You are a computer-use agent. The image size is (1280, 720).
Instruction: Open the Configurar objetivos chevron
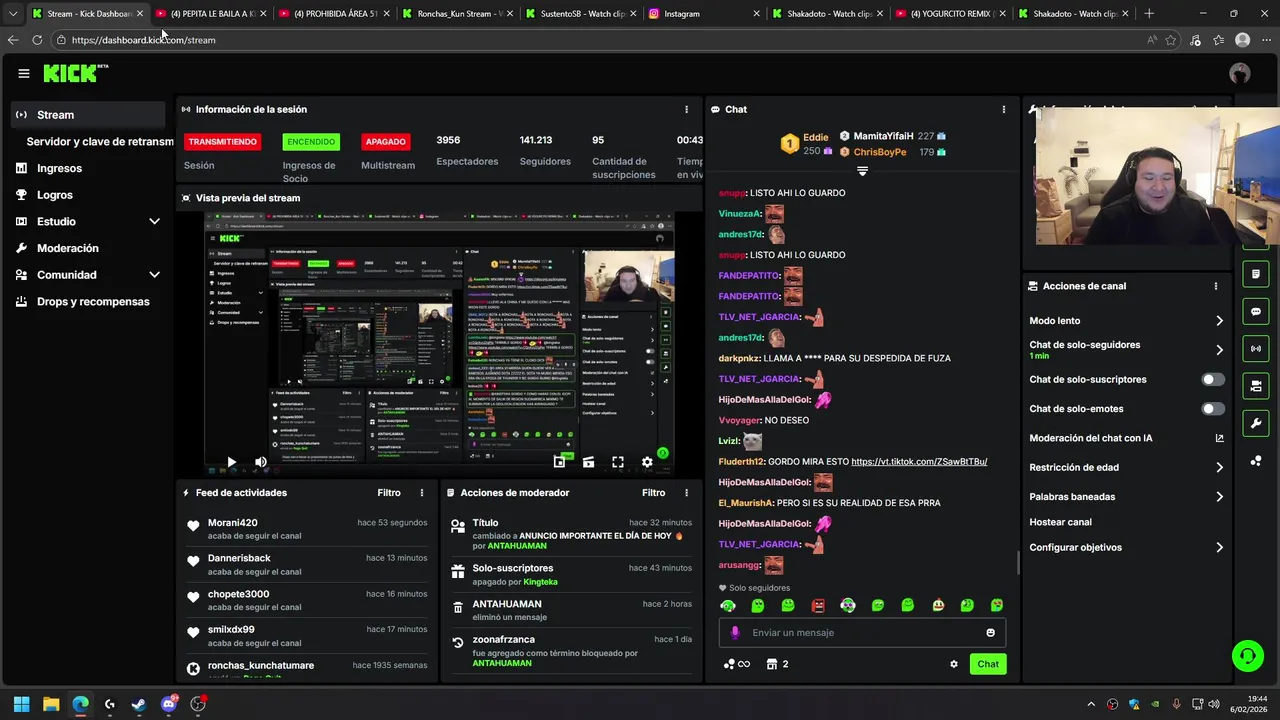1219,548
